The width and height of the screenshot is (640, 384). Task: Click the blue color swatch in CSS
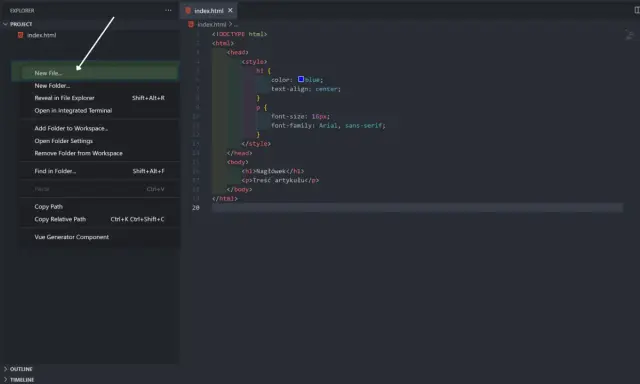pyautogui.click(x=301, y=79)
